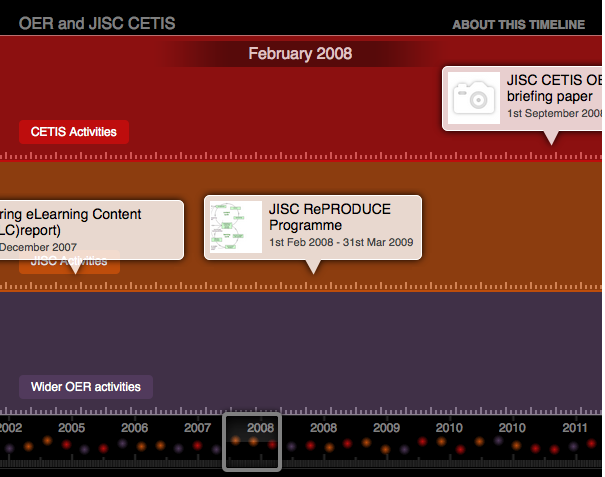Click the 2010 label next to 2009

(449, 428)
